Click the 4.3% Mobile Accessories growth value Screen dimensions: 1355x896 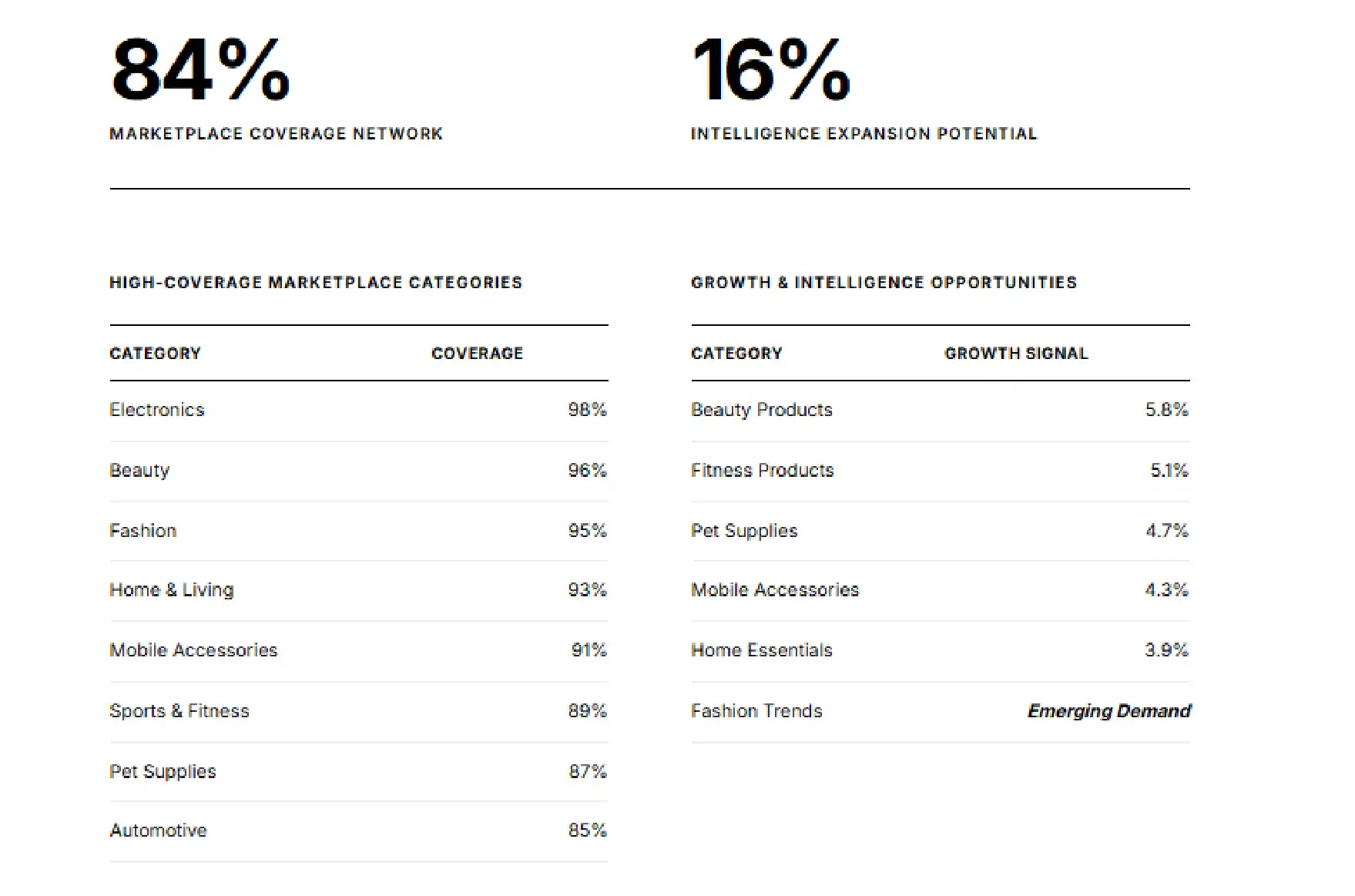click(x=1166, y=590)
